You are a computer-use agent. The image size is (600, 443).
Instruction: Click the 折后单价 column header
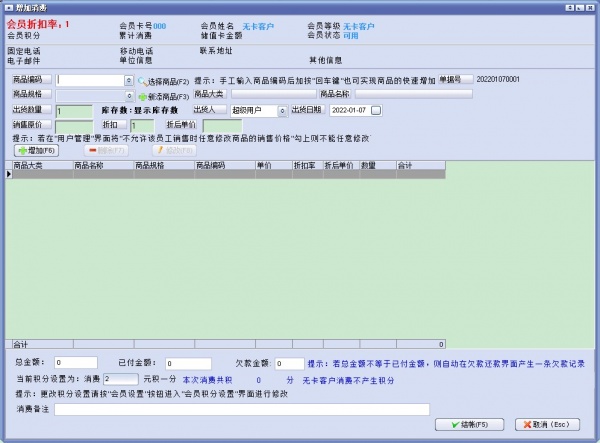pos(341,165)
